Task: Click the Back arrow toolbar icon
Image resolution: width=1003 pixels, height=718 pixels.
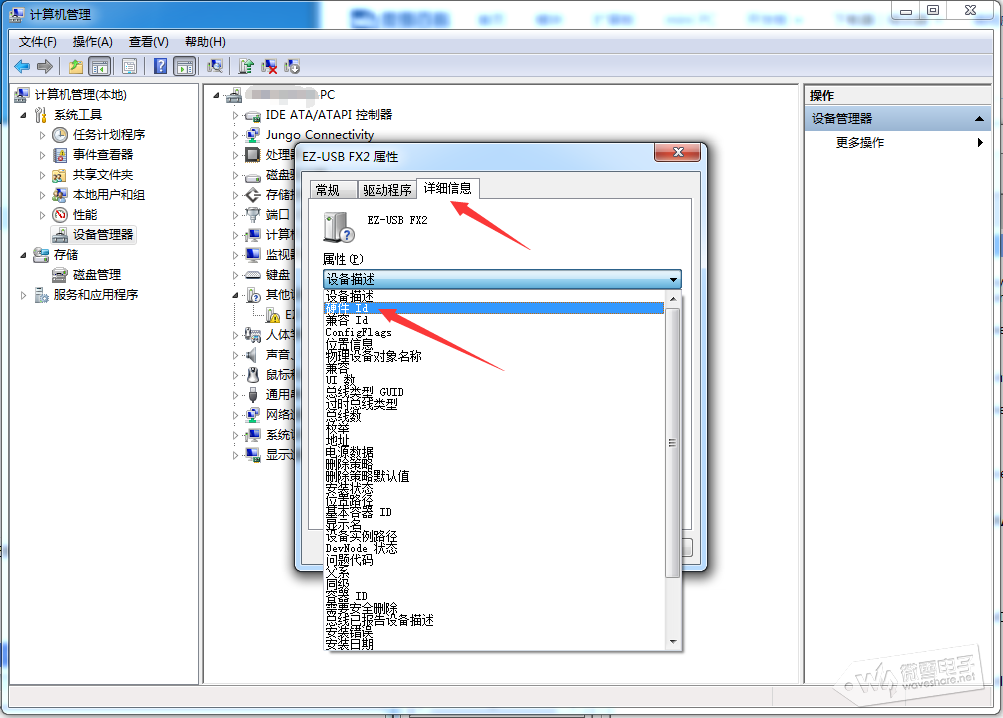Action: pos(22,66)
